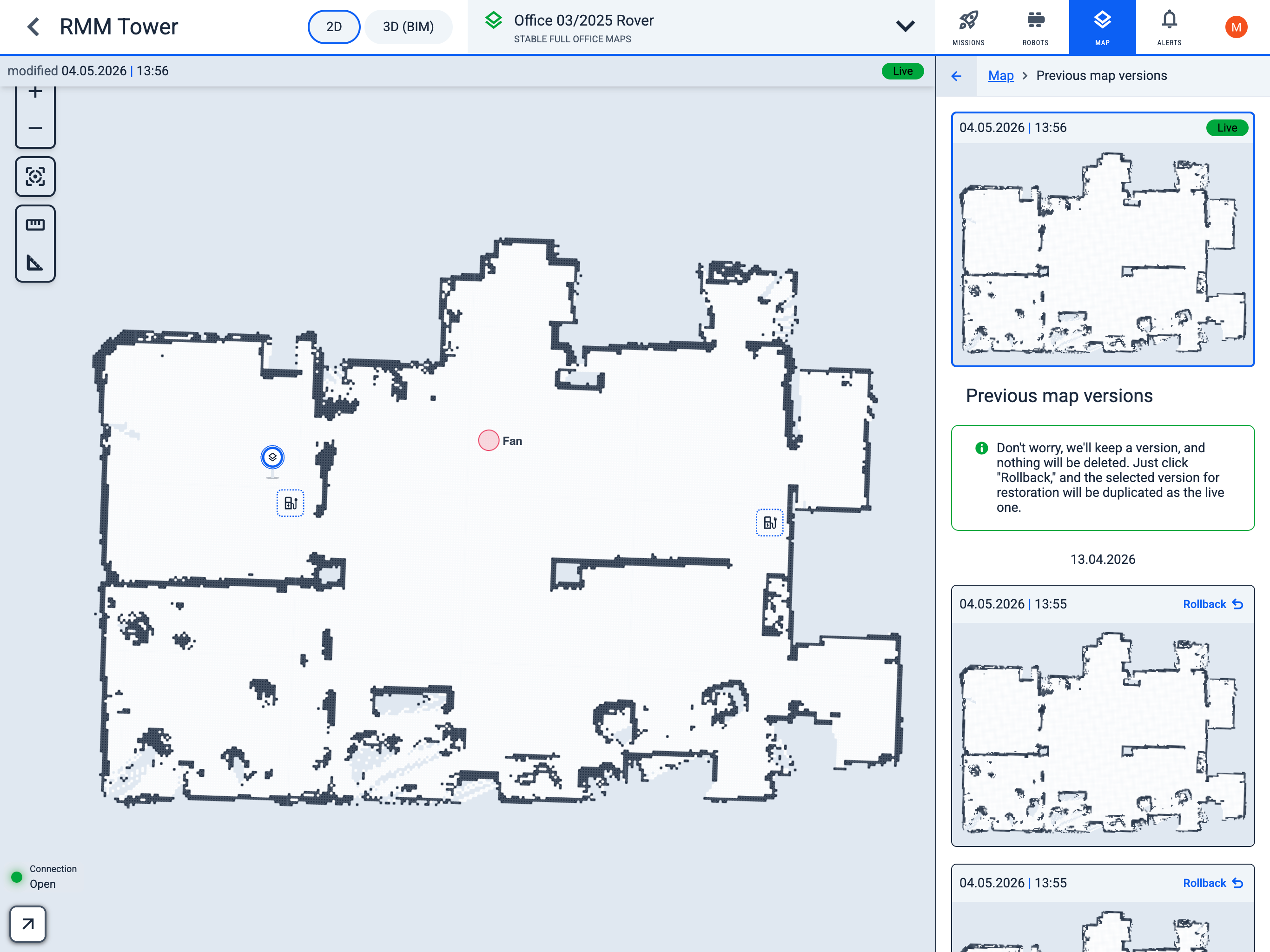Rollback to the first 04.05.2026 13:55 version
This screenshot has height=952, width=1270.
pyautogui.click(x=1213, y=604)
